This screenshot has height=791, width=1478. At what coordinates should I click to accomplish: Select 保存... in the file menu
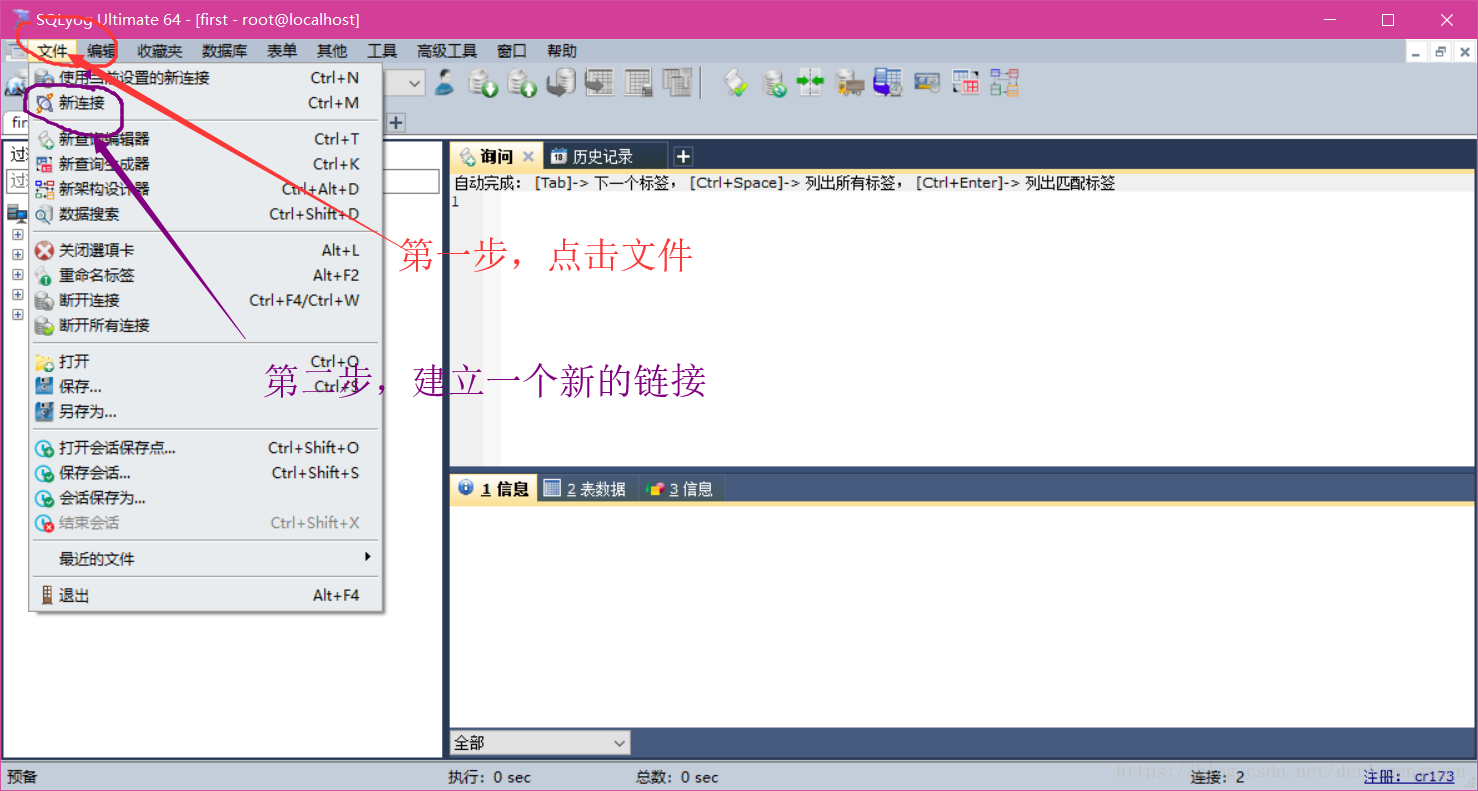tap(206, 386)
